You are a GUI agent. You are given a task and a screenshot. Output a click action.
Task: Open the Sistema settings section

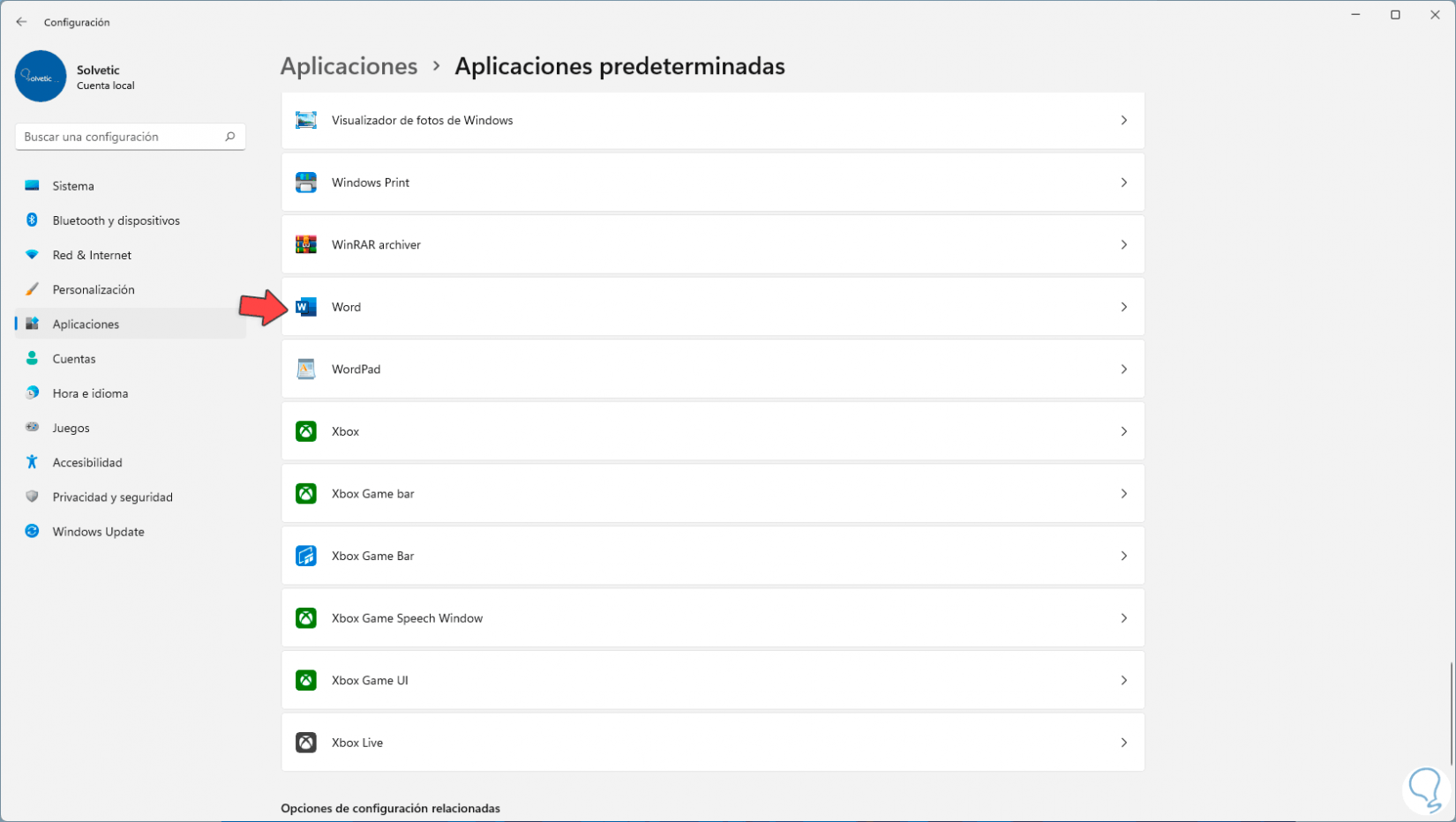coord(73,186)
